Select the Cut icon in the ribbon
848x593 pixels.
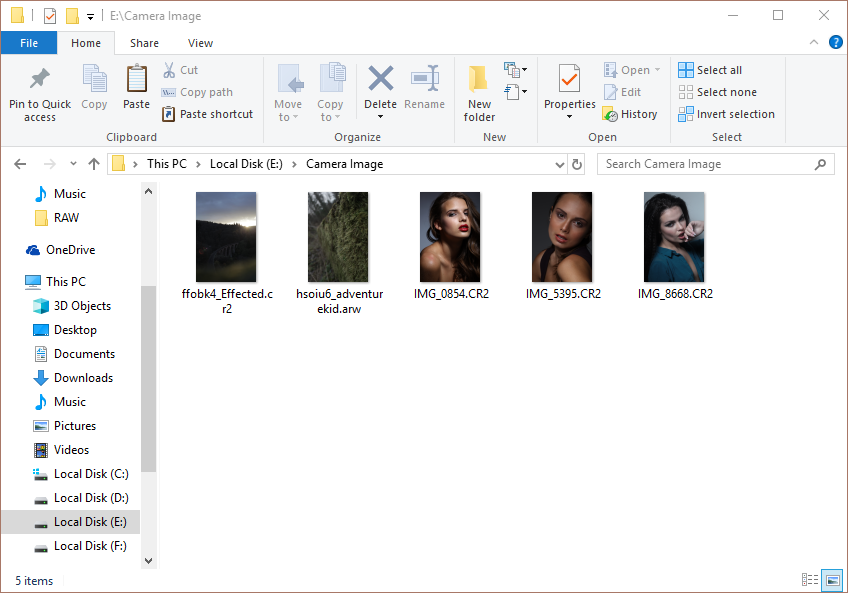171,69
